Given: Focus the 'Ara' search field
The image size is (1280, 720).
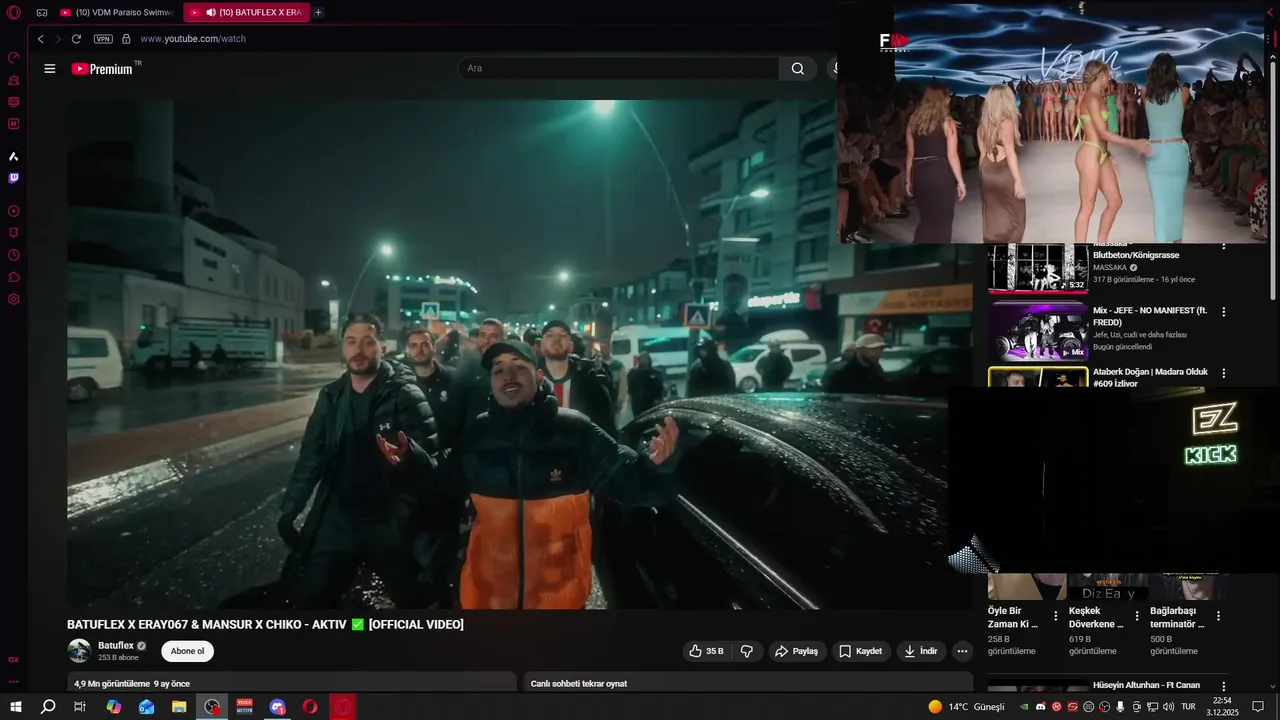Looking at the screenshot, I should (618, 68).
